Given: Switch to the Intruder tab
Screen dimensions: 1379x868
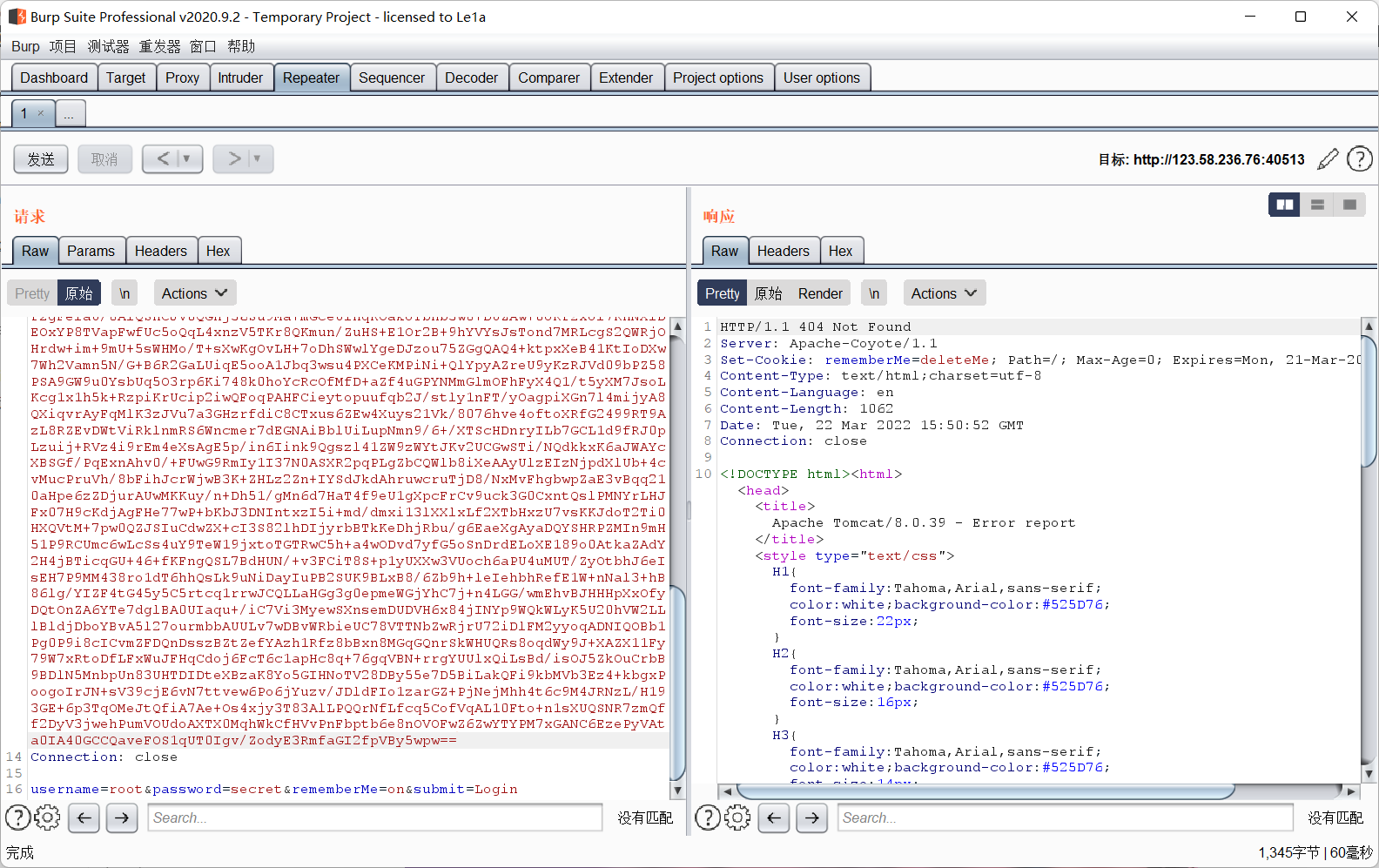Looking at the screenshot, I should point(240,77).
